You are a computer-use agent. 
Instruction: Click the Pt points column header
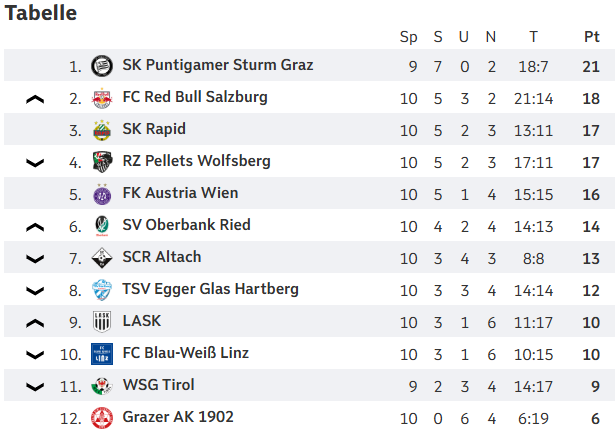(x=591, y=37)
